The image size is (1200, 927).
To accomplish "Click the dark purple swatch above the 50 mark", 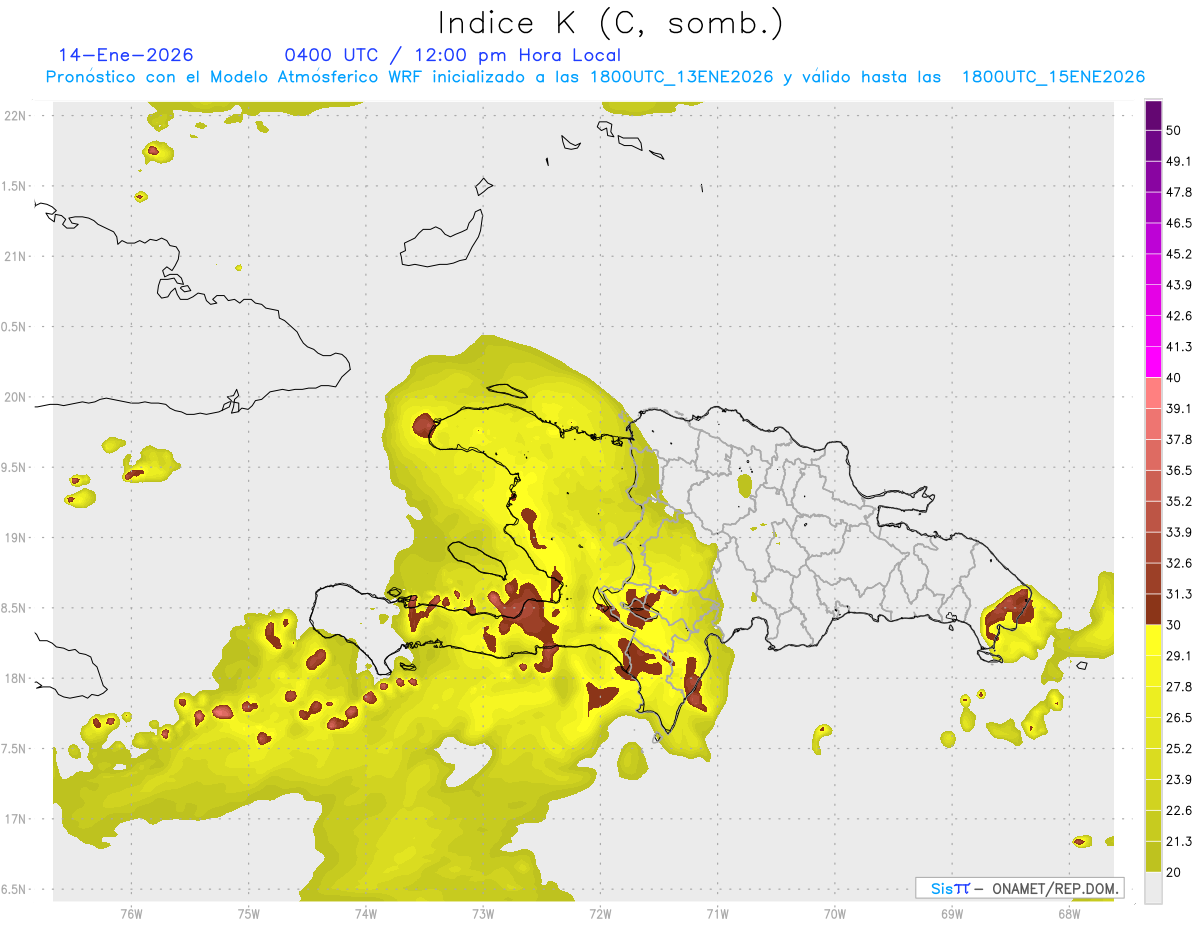I will (1153, 115).
